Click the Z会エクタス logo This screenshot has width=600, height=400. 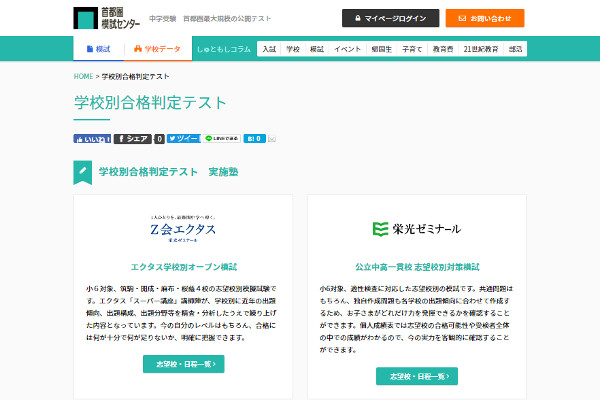point(183,229)
